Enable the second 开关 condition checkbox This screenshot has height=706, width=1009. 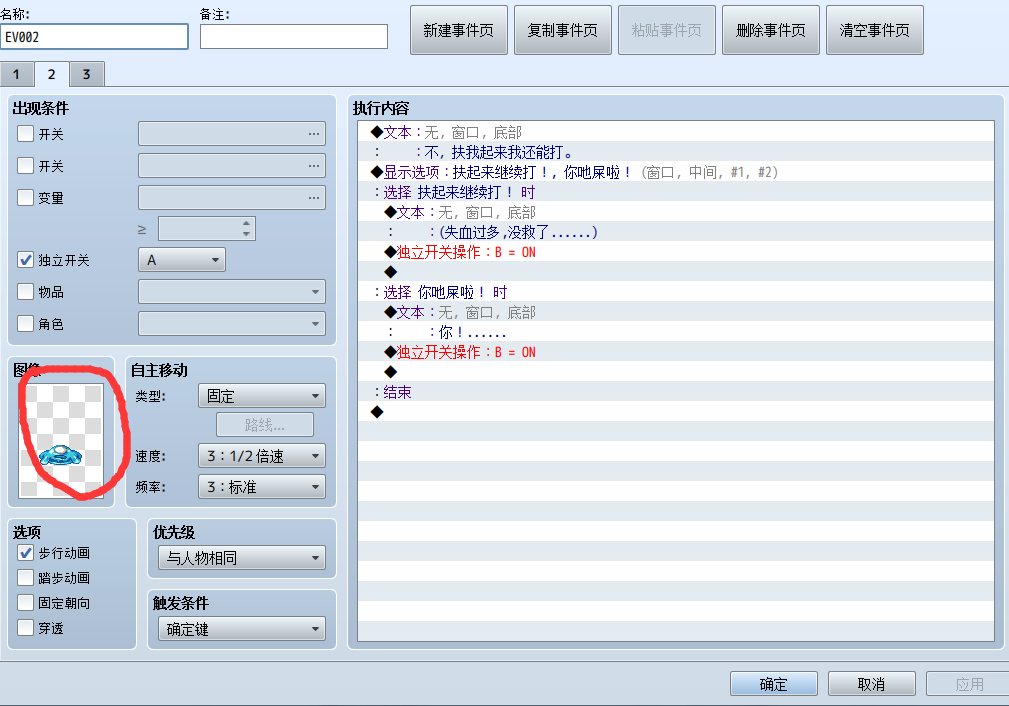pos(26,166)
